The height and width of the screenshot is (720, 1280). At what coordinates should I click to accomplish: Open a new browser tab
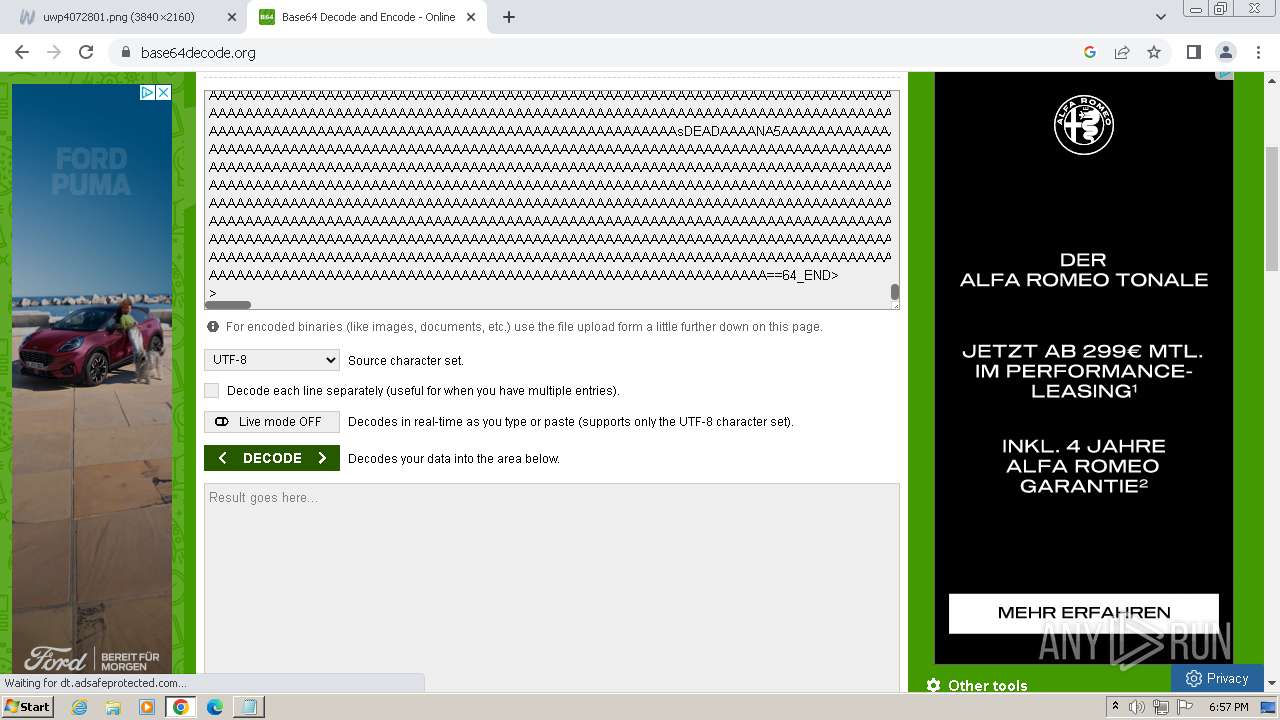coord(509,17)
